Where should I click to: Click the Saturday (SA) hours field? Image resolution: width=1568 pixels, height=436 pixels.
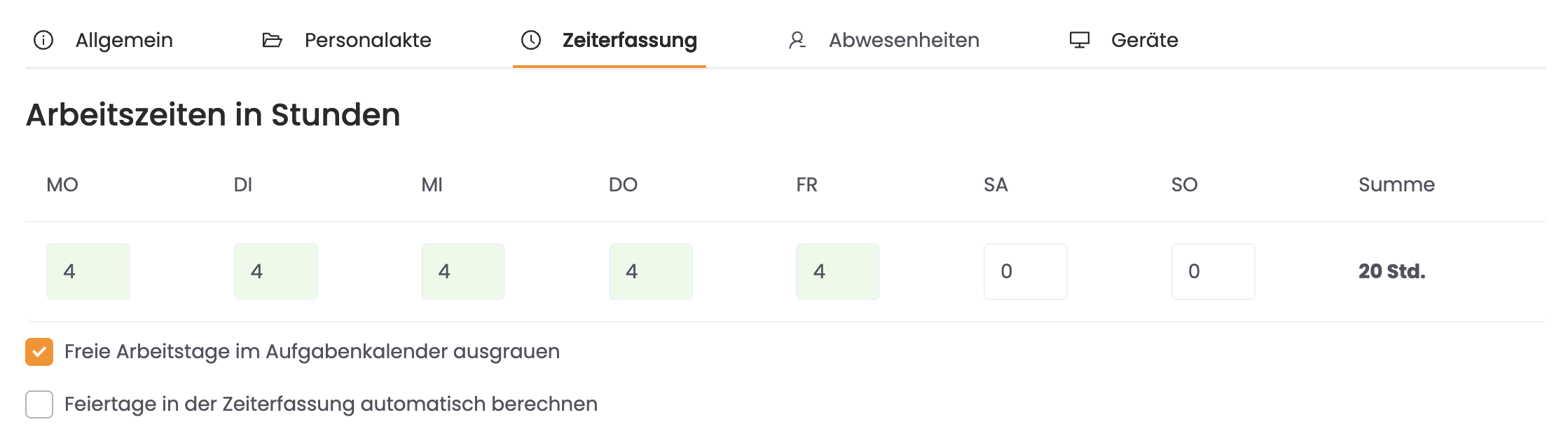point(1026,272)
